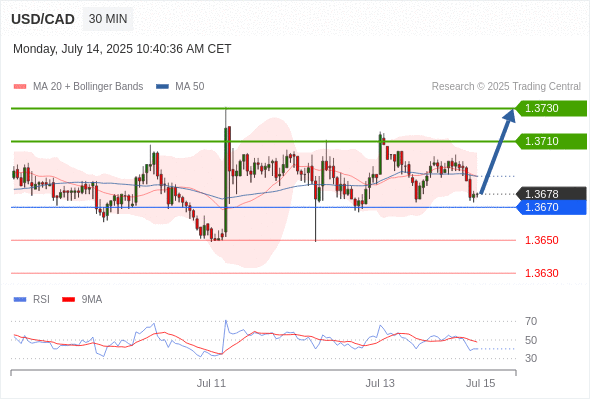590x400 pixels.
Task: Click the RSI 70 level label
Action: (x=531, y=321)
